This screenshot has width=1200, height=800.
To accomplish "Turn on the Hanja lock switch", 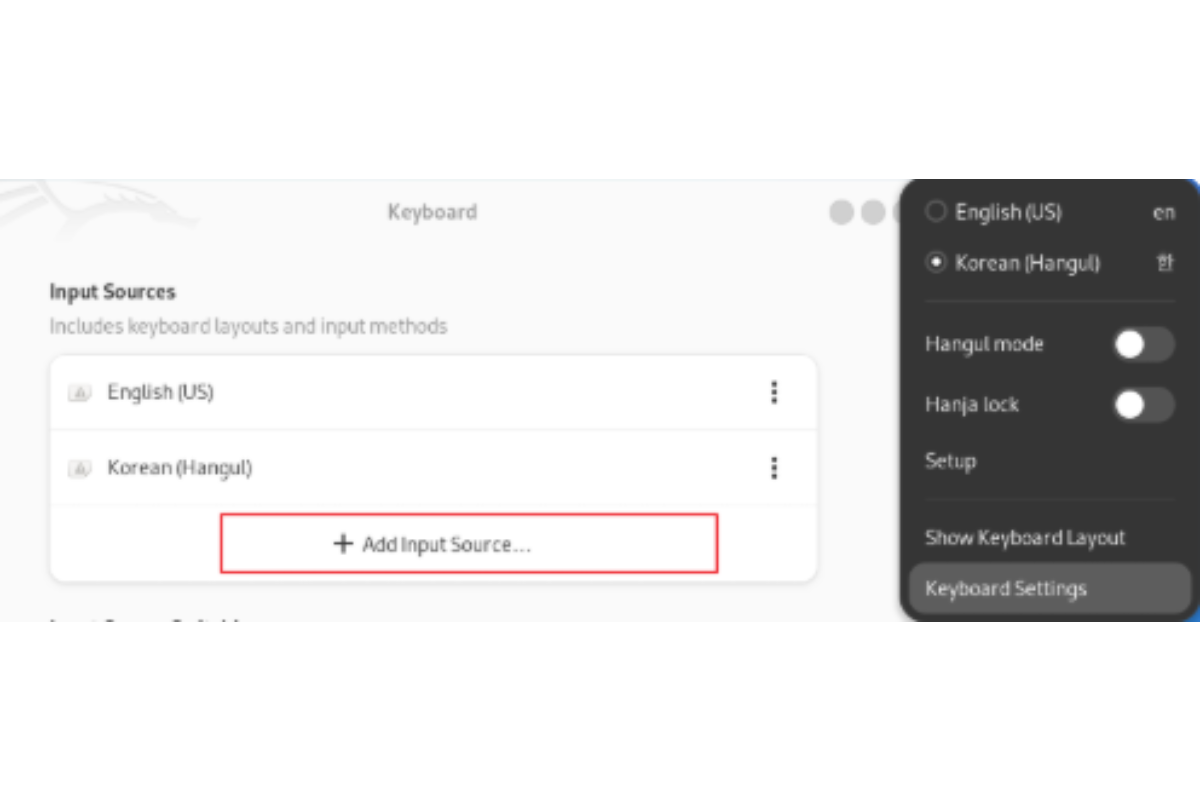I will [1143, 405].
